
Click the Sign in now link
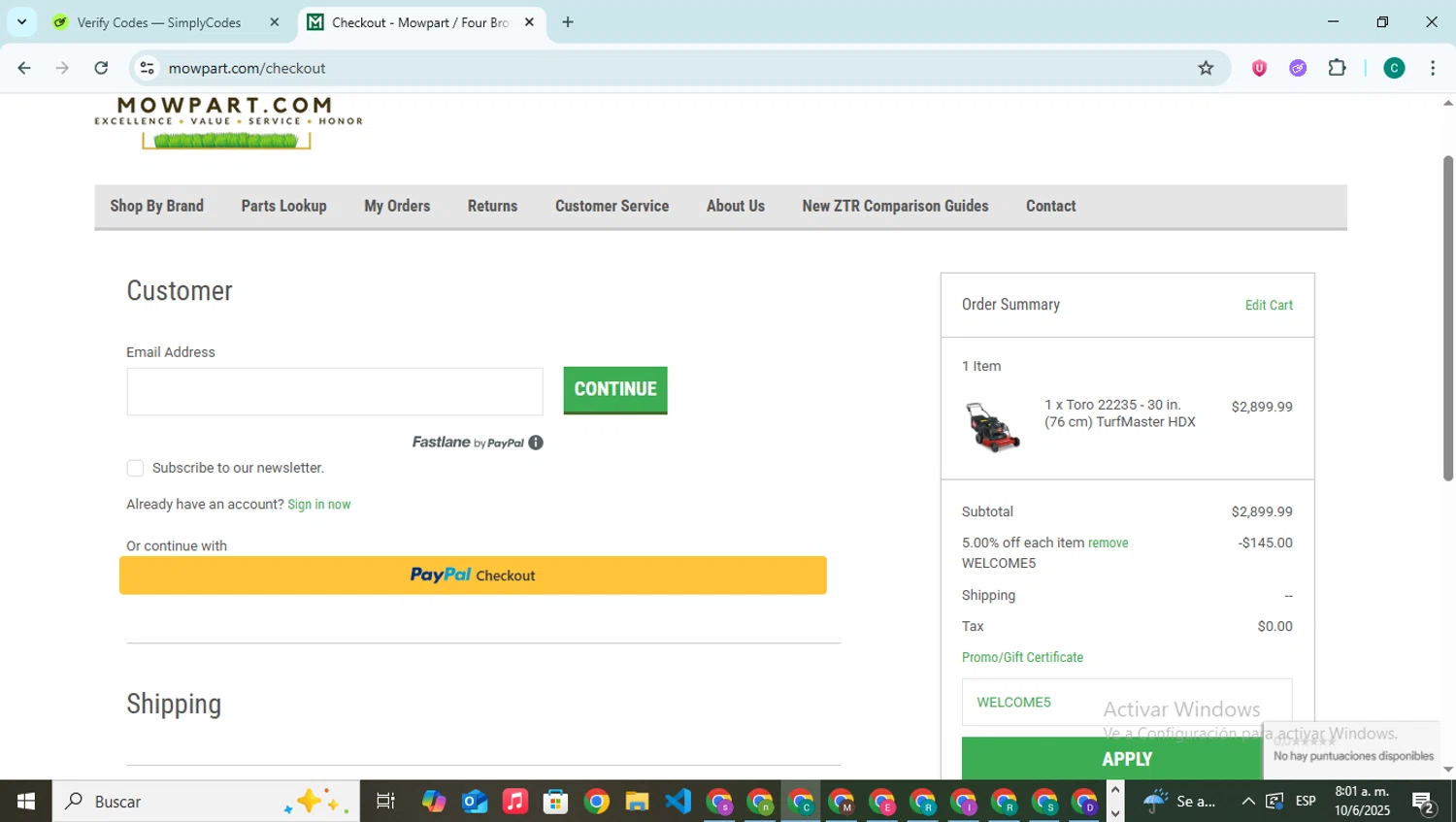tap(318, 505)
